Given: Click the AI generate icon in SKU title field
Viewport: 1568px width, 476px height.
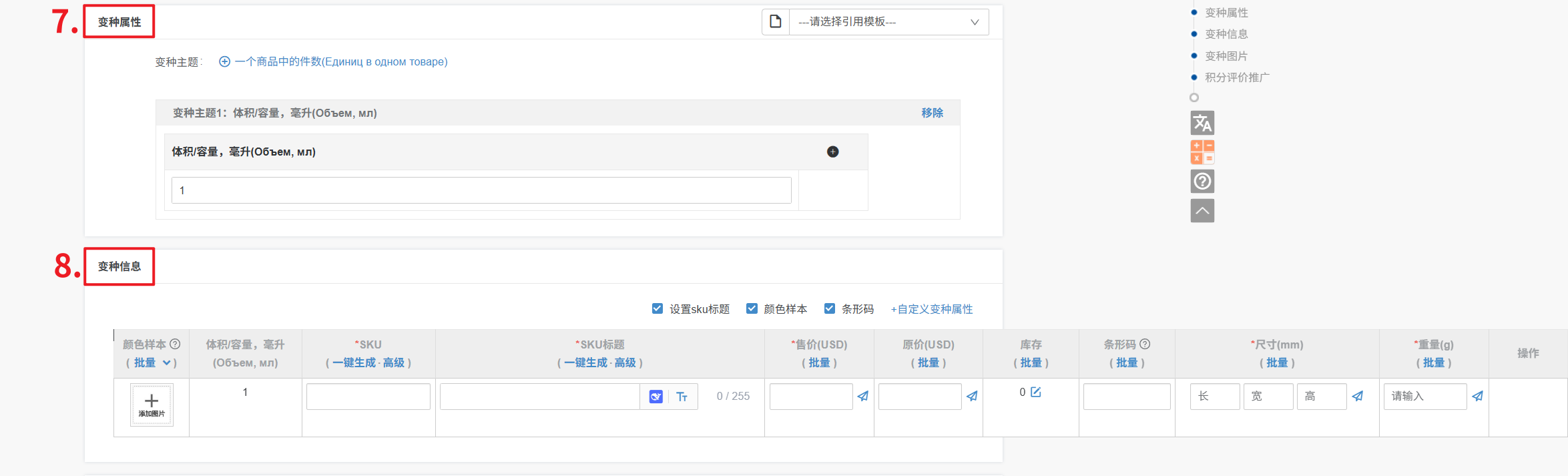Looking at the screenshot, I should click(656, 397).
